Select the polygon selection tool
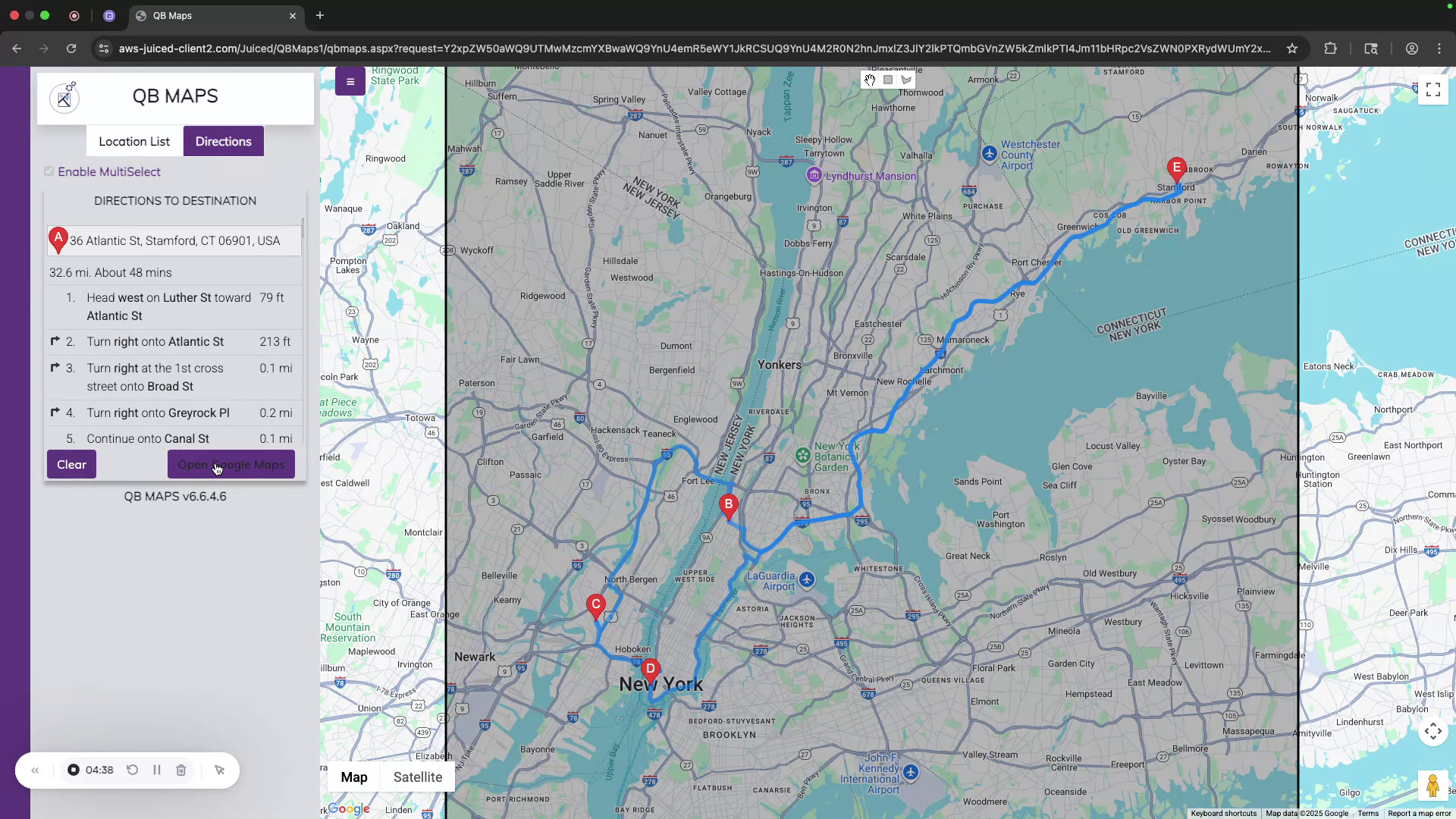The image size is (1456, 819). [x=906, y=80]
